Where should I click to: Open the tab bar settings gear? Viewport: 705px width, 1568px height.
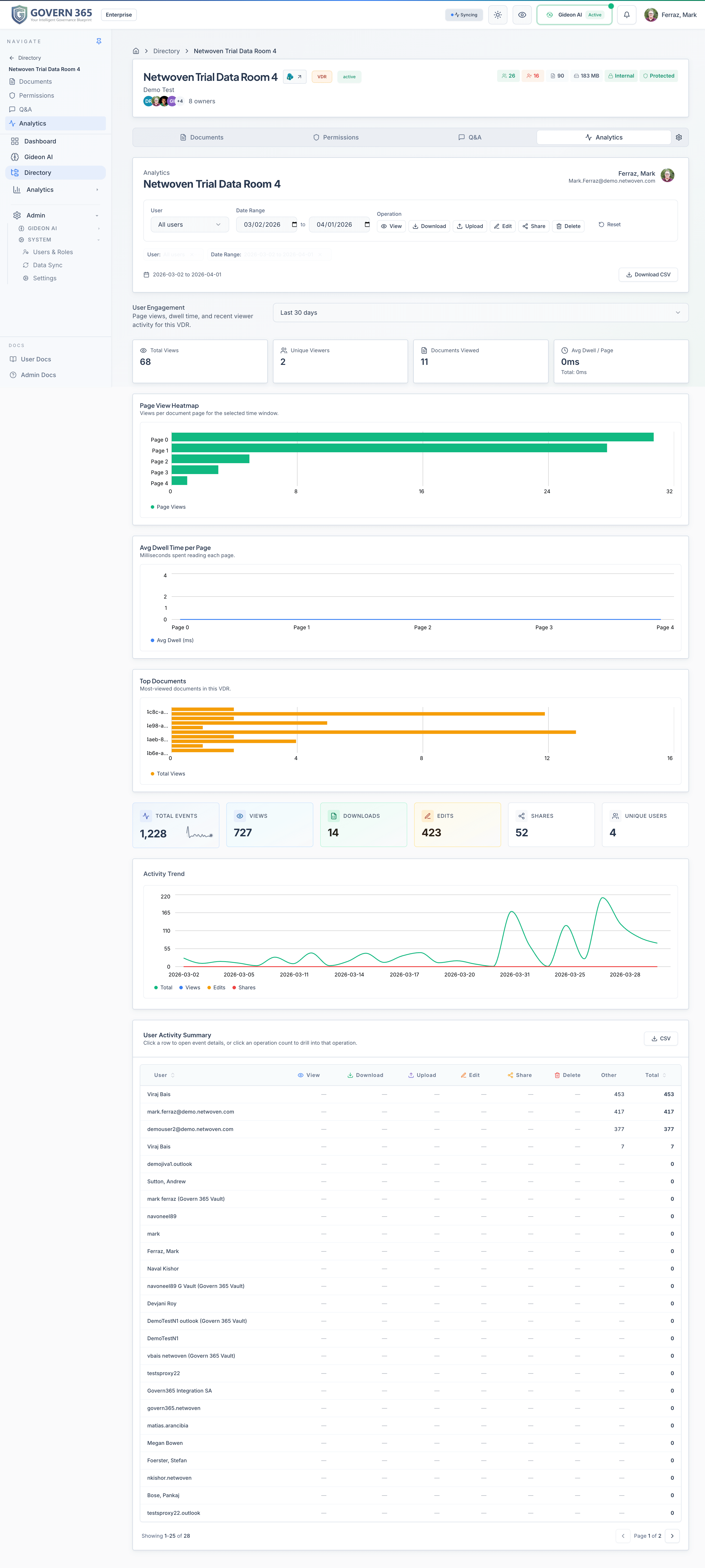coord(679,138)
